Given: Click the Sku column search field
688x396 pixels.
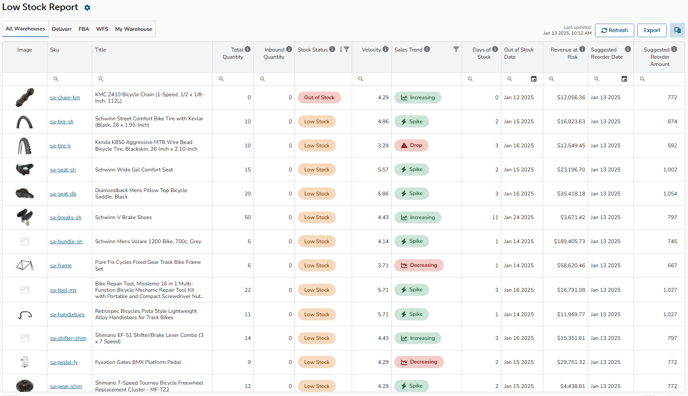Looking at the screenshot, I should (70, 79).
